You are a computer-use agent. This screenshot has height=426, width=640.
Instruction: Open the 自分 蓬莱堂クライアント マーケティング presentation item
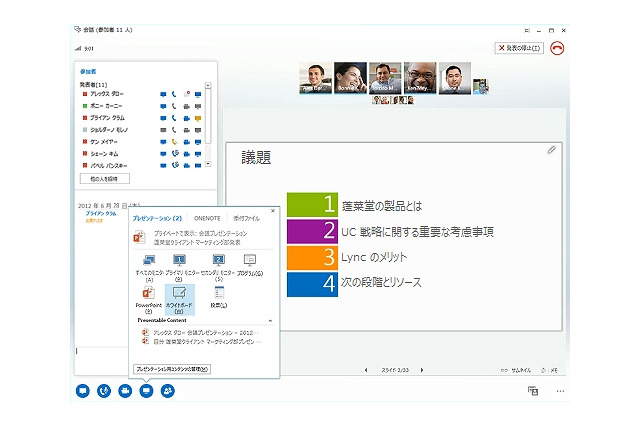(201, 341)
